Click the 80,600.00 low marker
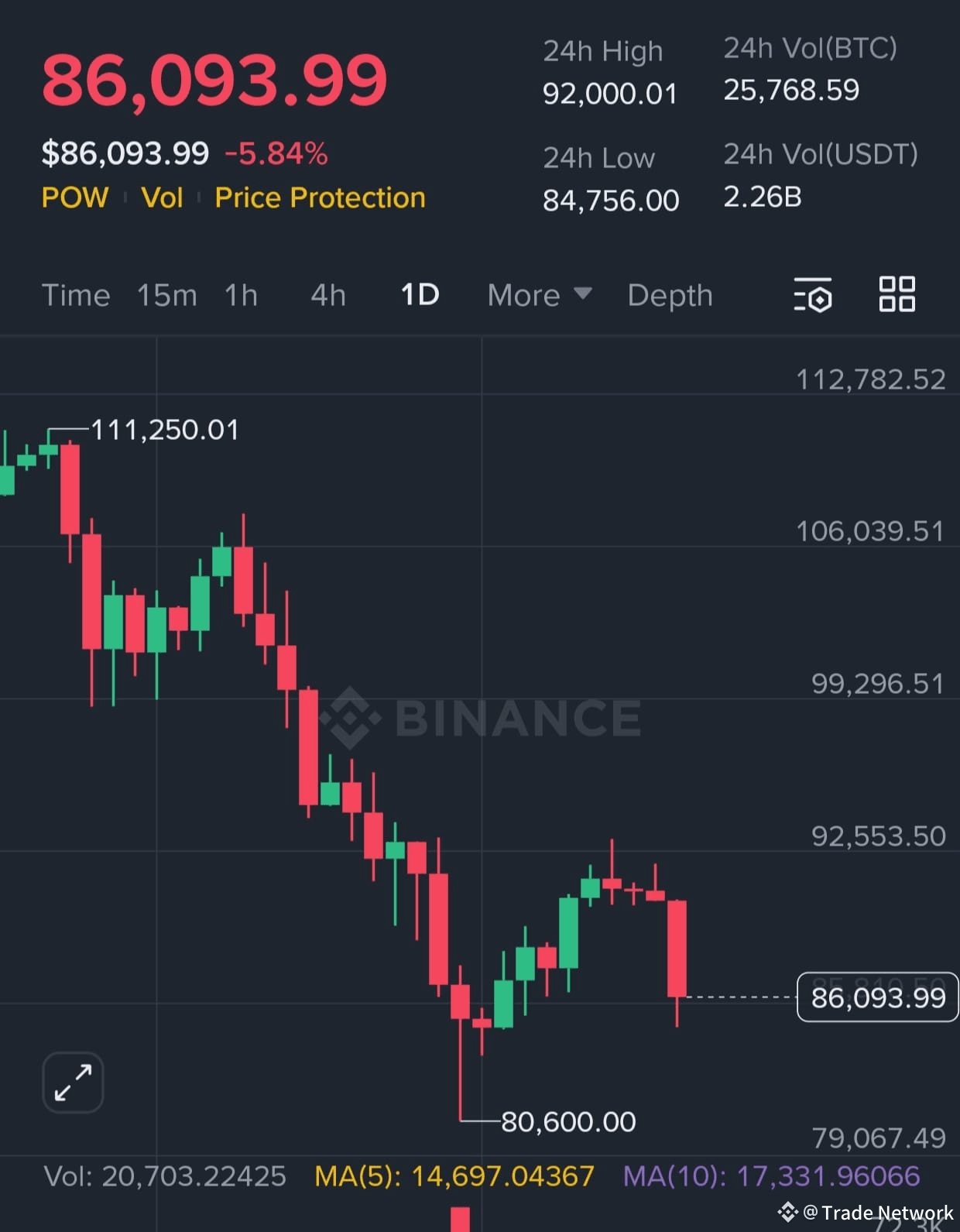The width and height of the screenshot is (960, 1232). tap(568, 1121)
